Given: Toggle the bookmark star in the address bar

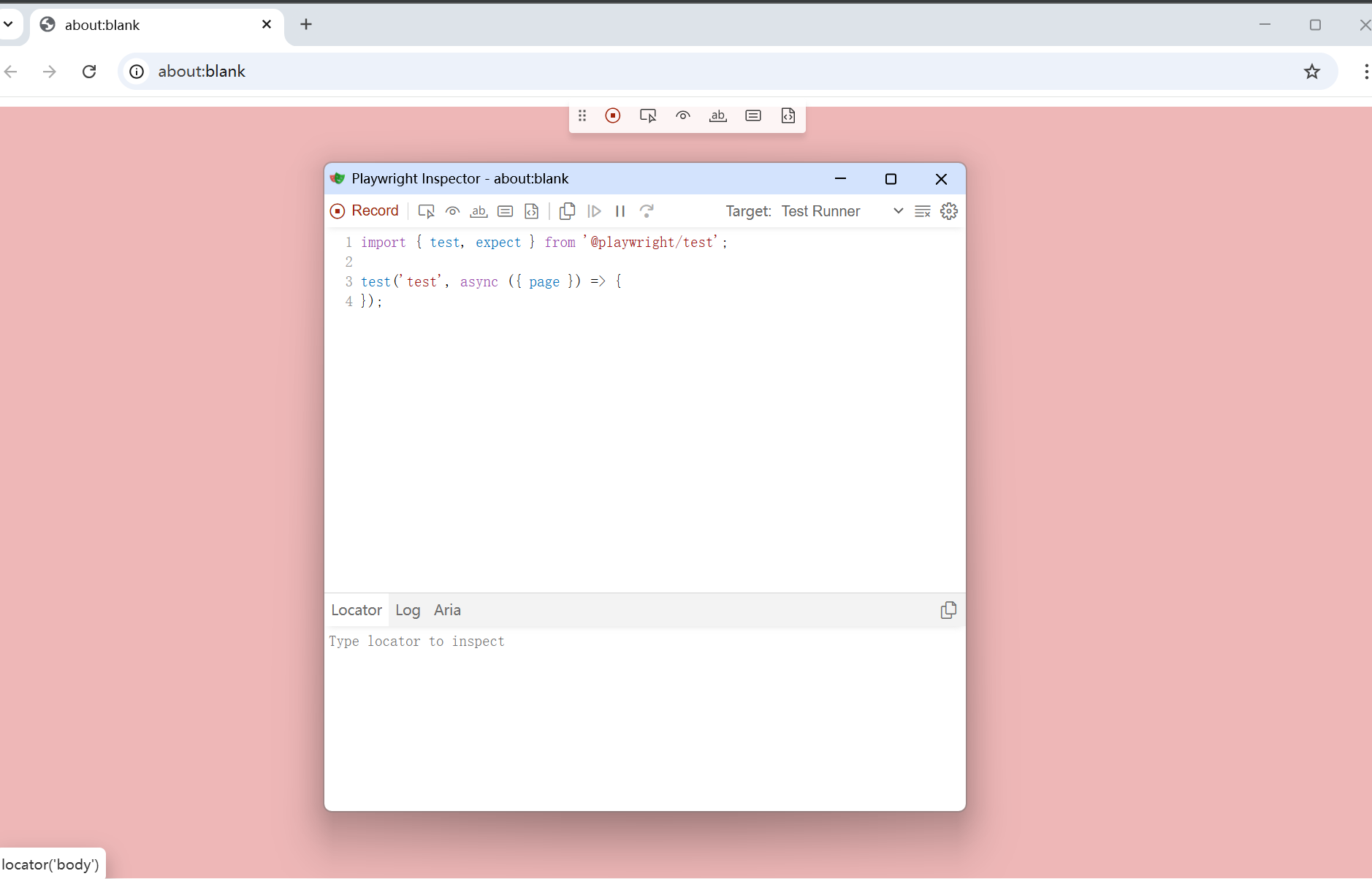Looking at the screenshot, I should coord(1313,71).
